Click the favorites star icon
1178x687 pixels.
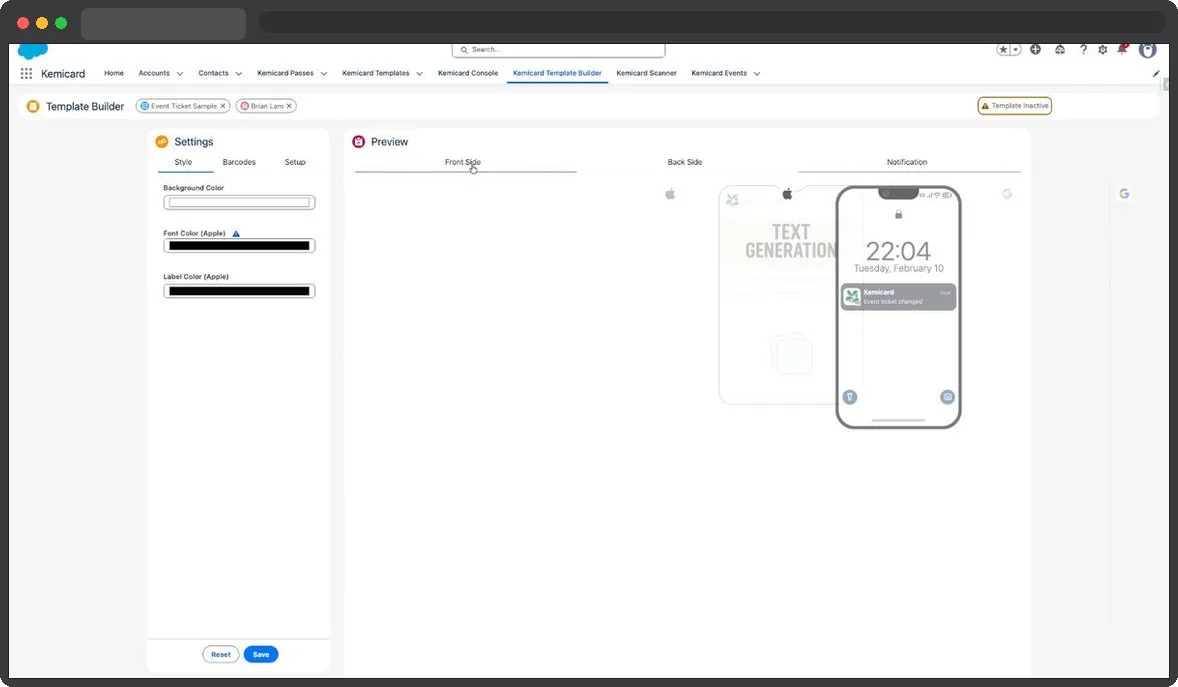click(x=1003, y=50)
